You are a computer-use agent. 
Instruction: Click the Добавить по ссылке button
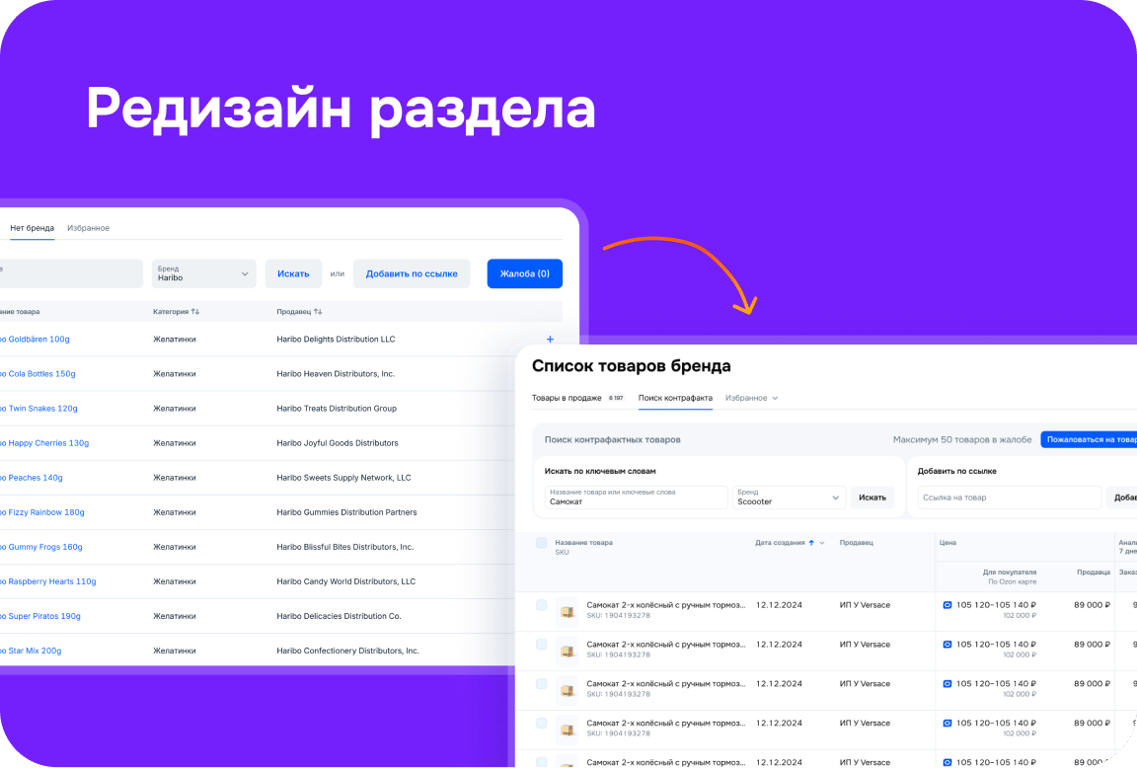pos(411,273)
